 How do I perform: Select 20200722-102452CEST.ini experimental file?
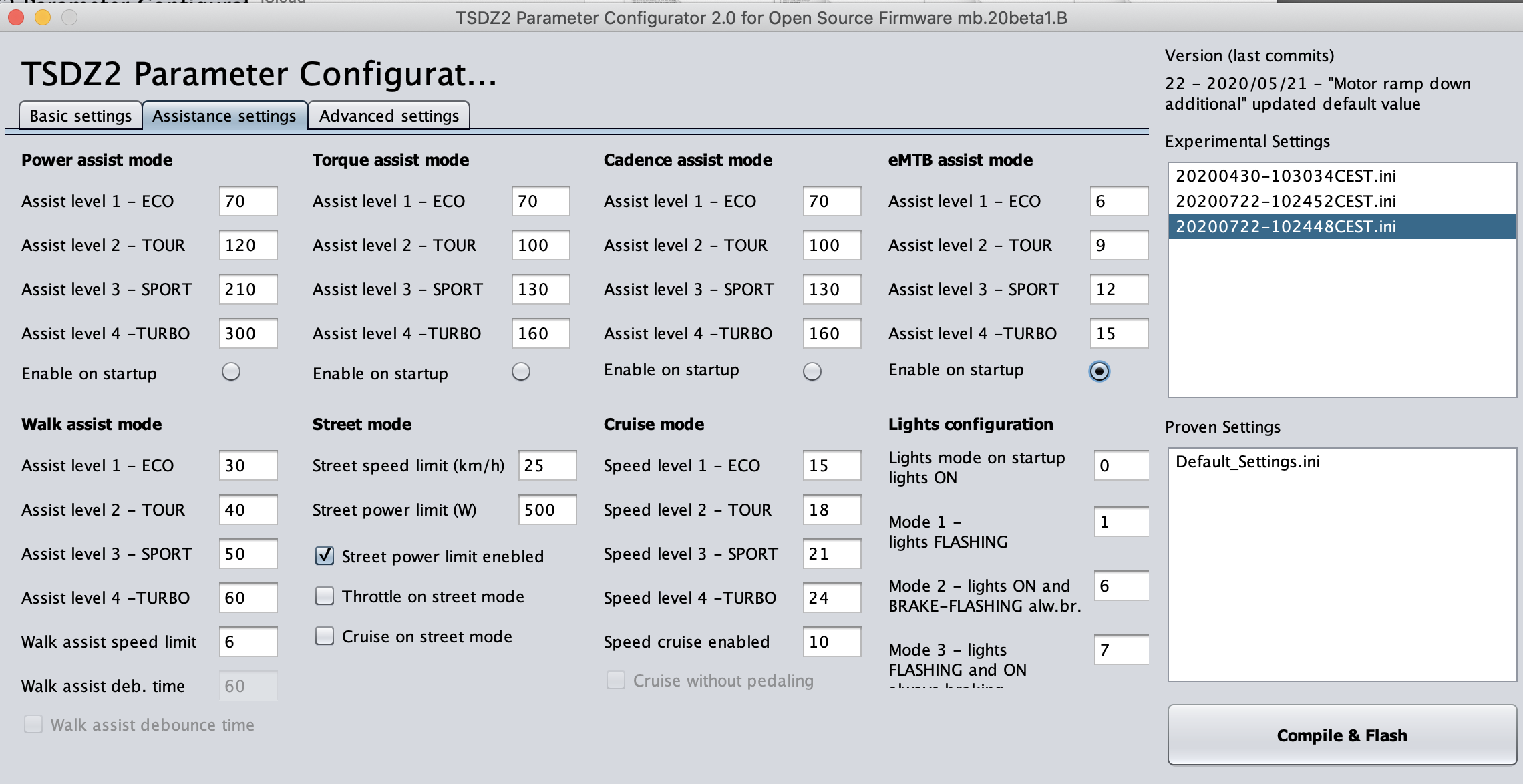tap(1342, 201)
